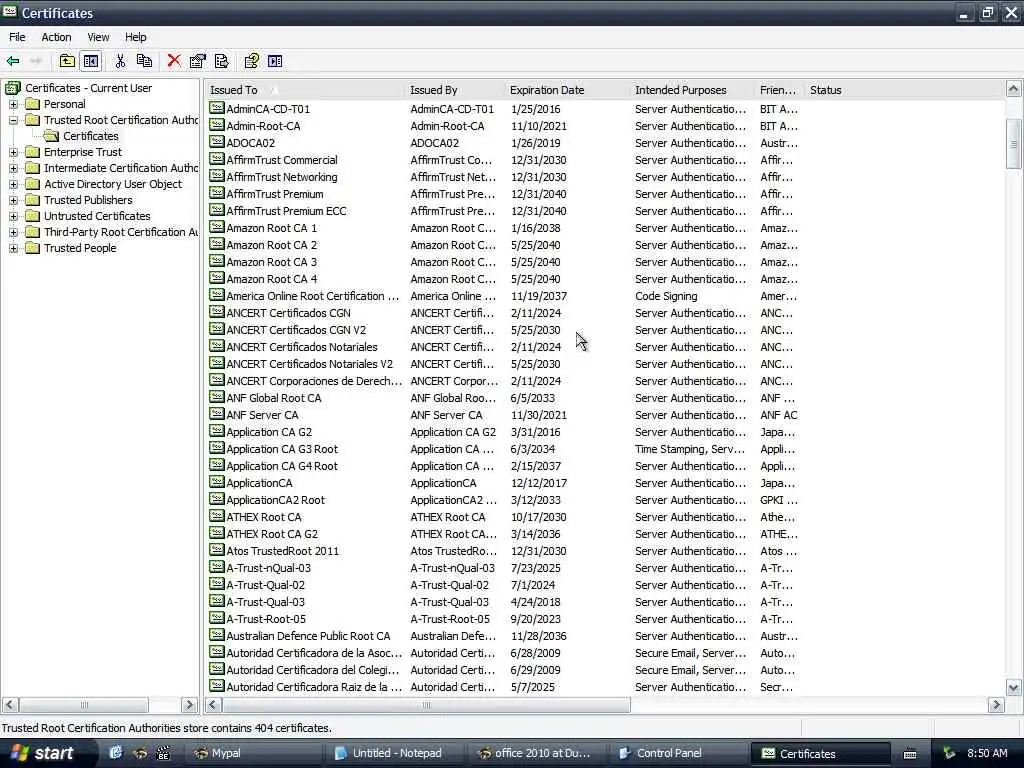Sort by the Issued To column header
Screen dimensions: 1024x768
point(304,90)
